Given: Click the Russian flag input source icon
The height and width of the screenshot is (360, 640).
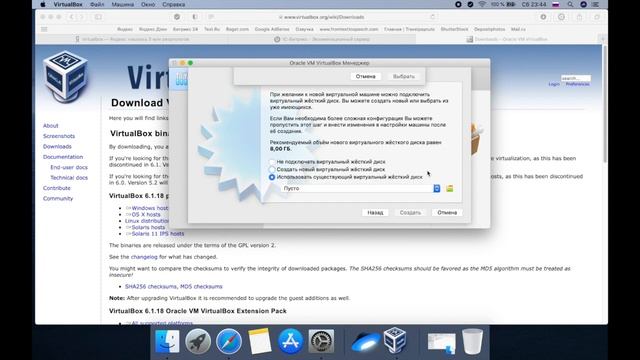Looking at the screenshot, I should pyautogui.click(x=556, y=4).
